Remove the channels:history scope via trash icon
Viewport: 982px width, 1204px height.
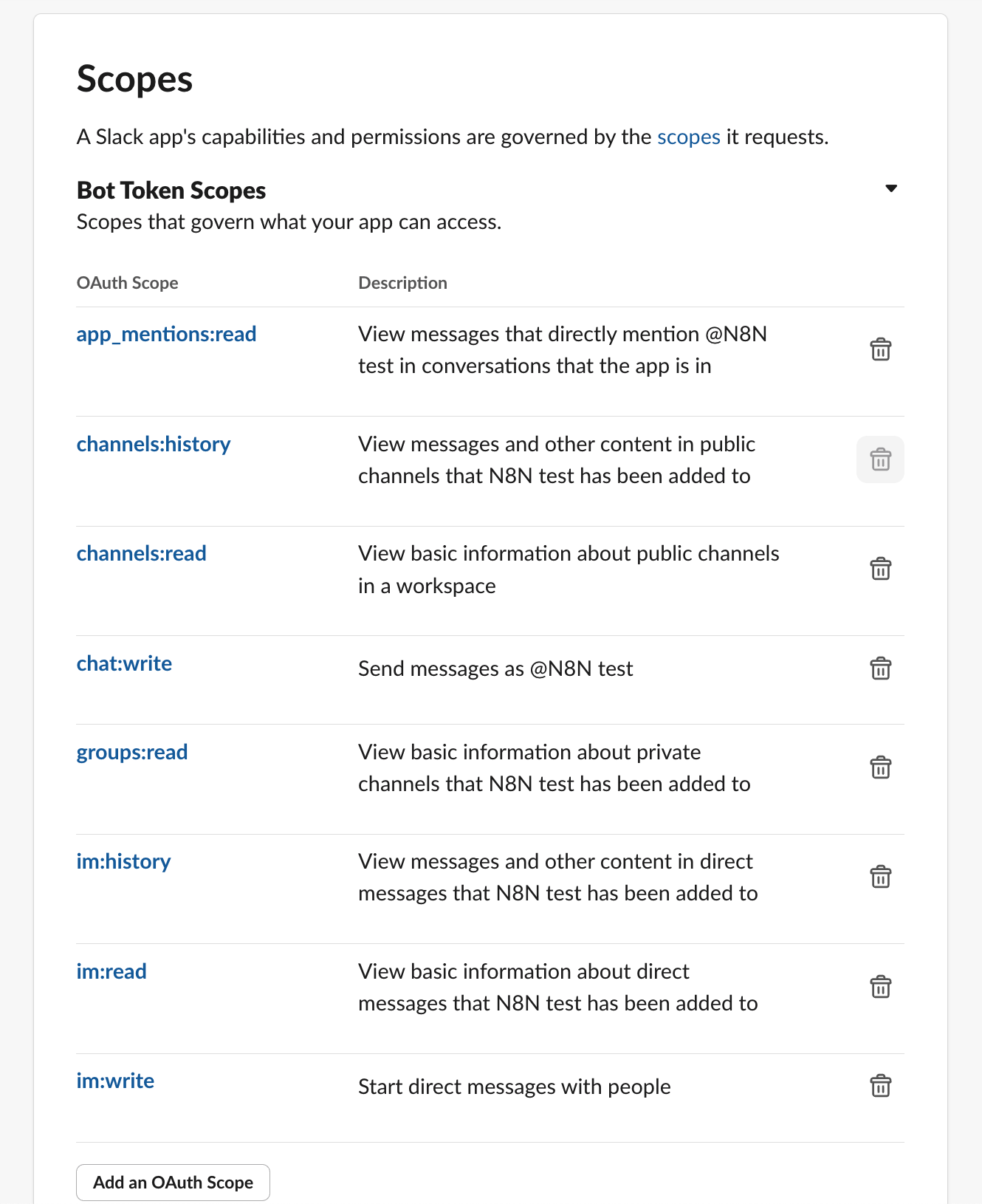880,459
